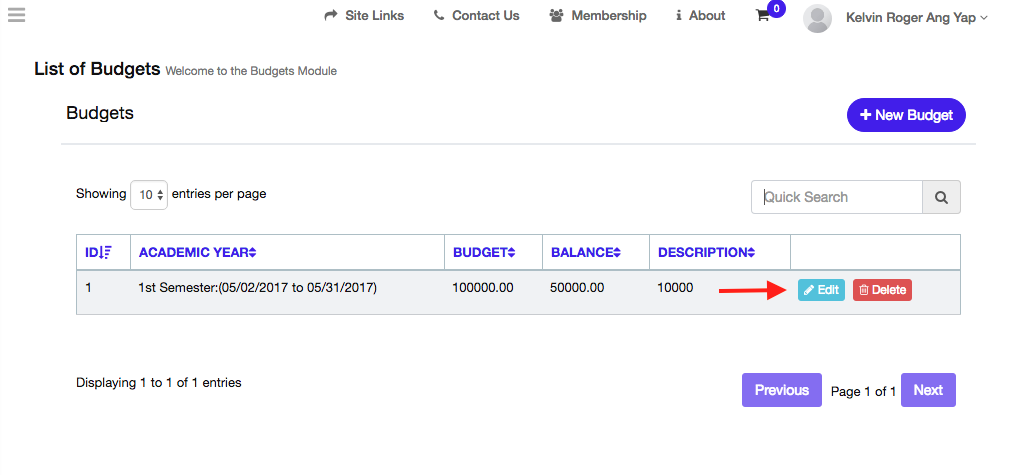Viewport: 1019px width, 475px height.
Task: Go to Next page of budgets
Action: (x=928, y=390)
